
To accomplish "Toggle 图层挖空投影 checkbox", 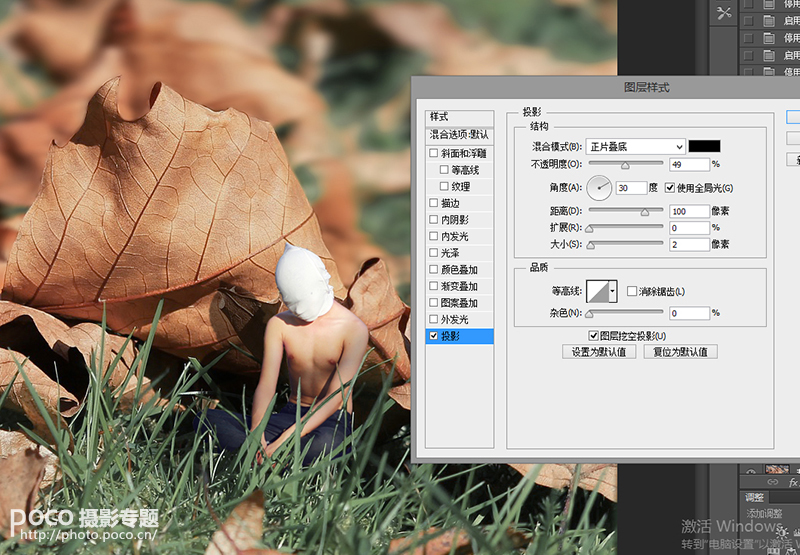I will point(593,336).
